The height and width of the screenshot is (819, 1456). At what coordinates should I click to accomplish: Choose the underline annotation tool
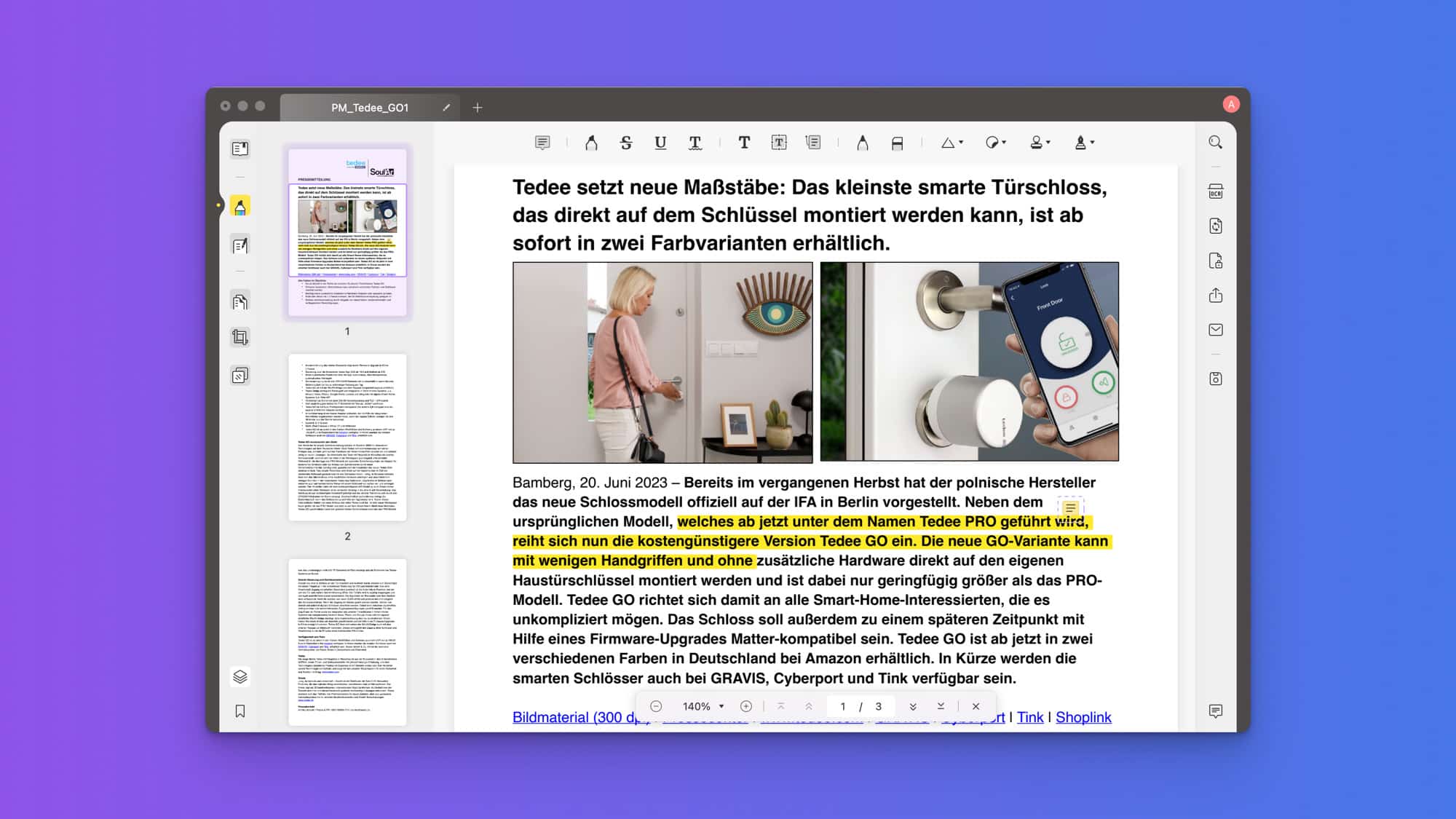coord(660,143)
